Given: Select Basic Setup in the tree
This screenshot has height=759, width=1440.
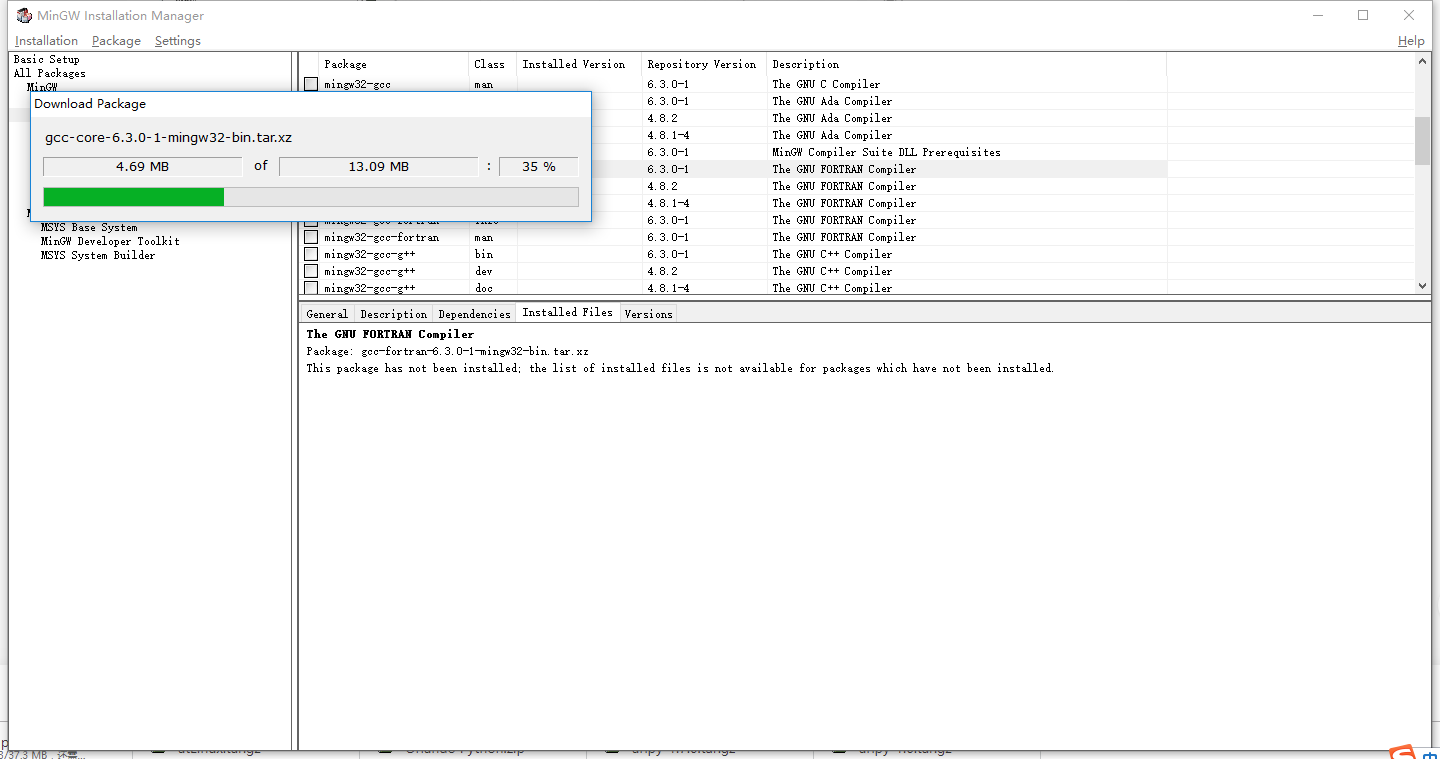Looking at the screenshot, I should point(46,59).
